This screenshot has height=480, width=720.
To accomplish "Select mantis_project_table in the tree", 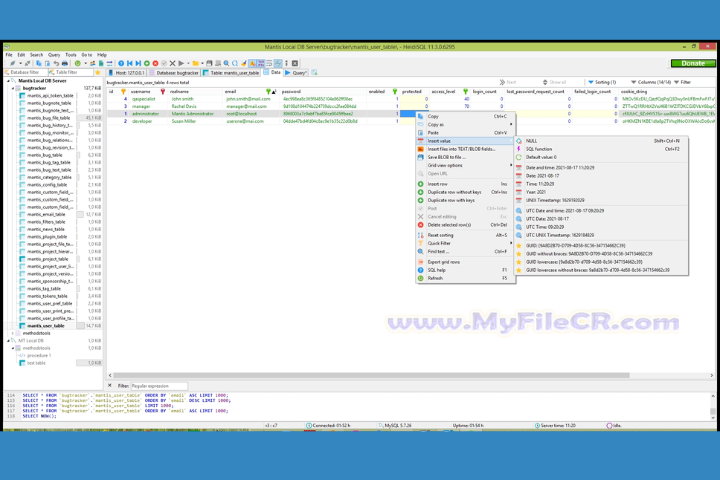I will click(x=48, y=259).
